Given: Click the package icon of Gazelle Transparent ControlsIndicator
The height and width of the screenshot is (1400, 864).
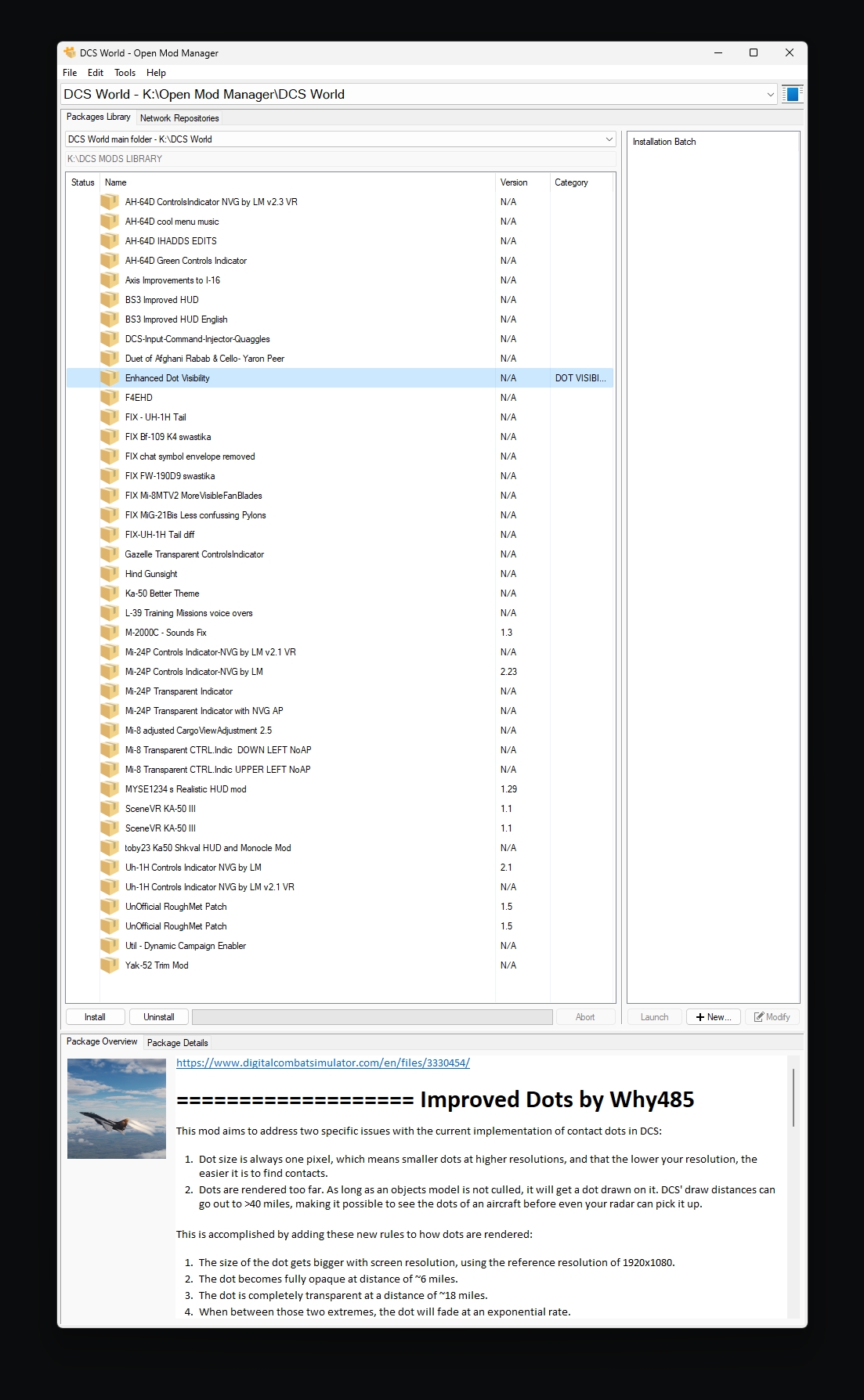Looking at the screenshot, I should 110,554.
